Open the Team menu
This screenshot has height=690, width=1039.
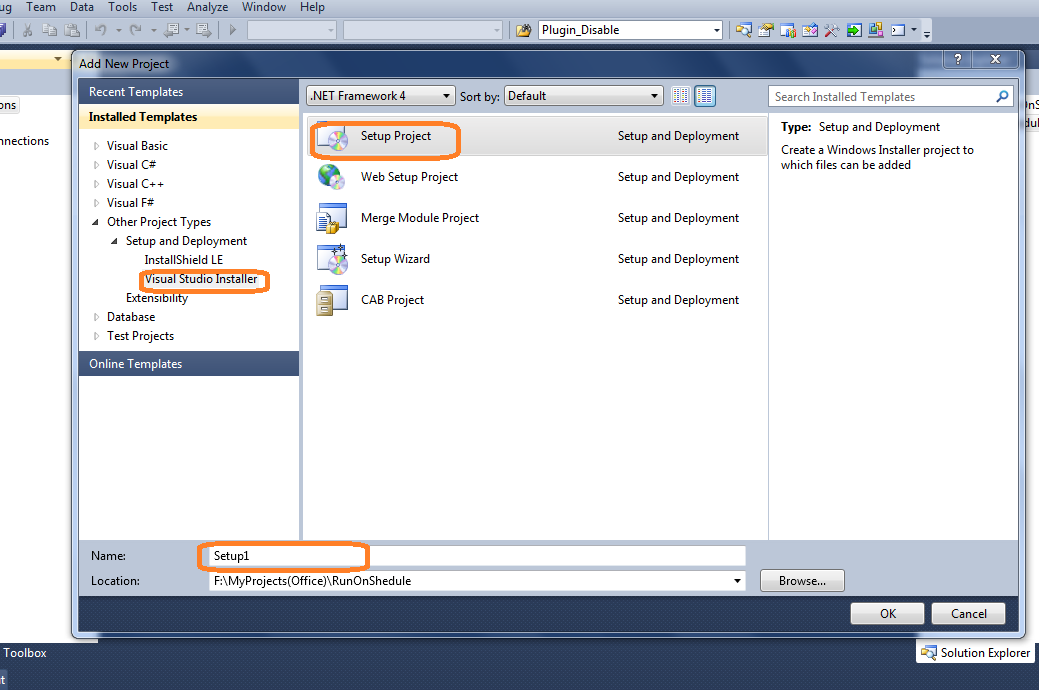pos(41,7)
